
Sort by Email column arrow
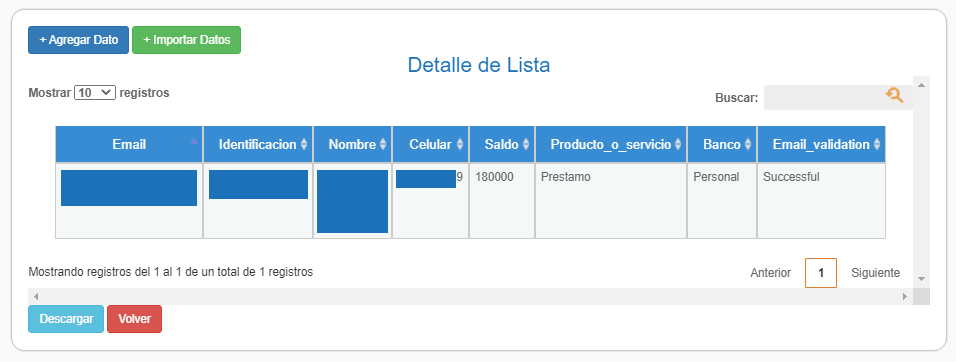tap(194, 141)
